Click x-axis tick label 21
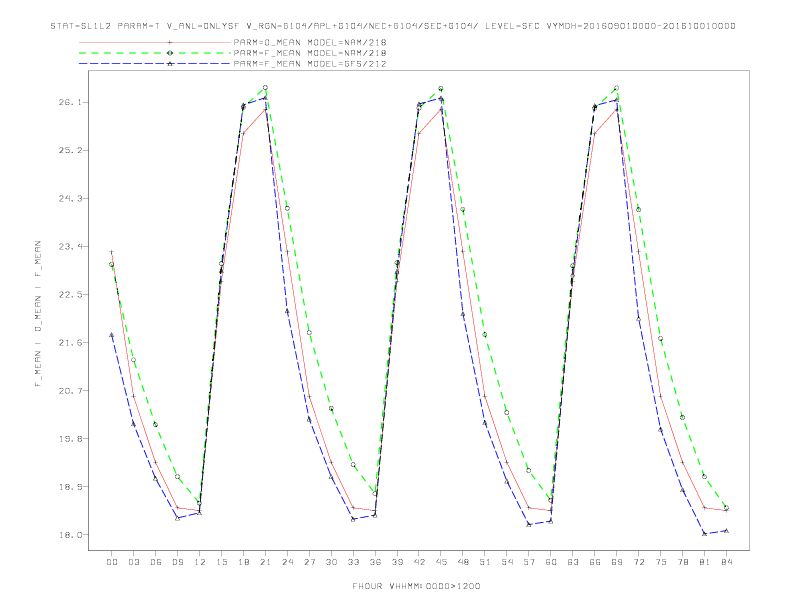Screen dimensions: 792x612 (265, 562)
